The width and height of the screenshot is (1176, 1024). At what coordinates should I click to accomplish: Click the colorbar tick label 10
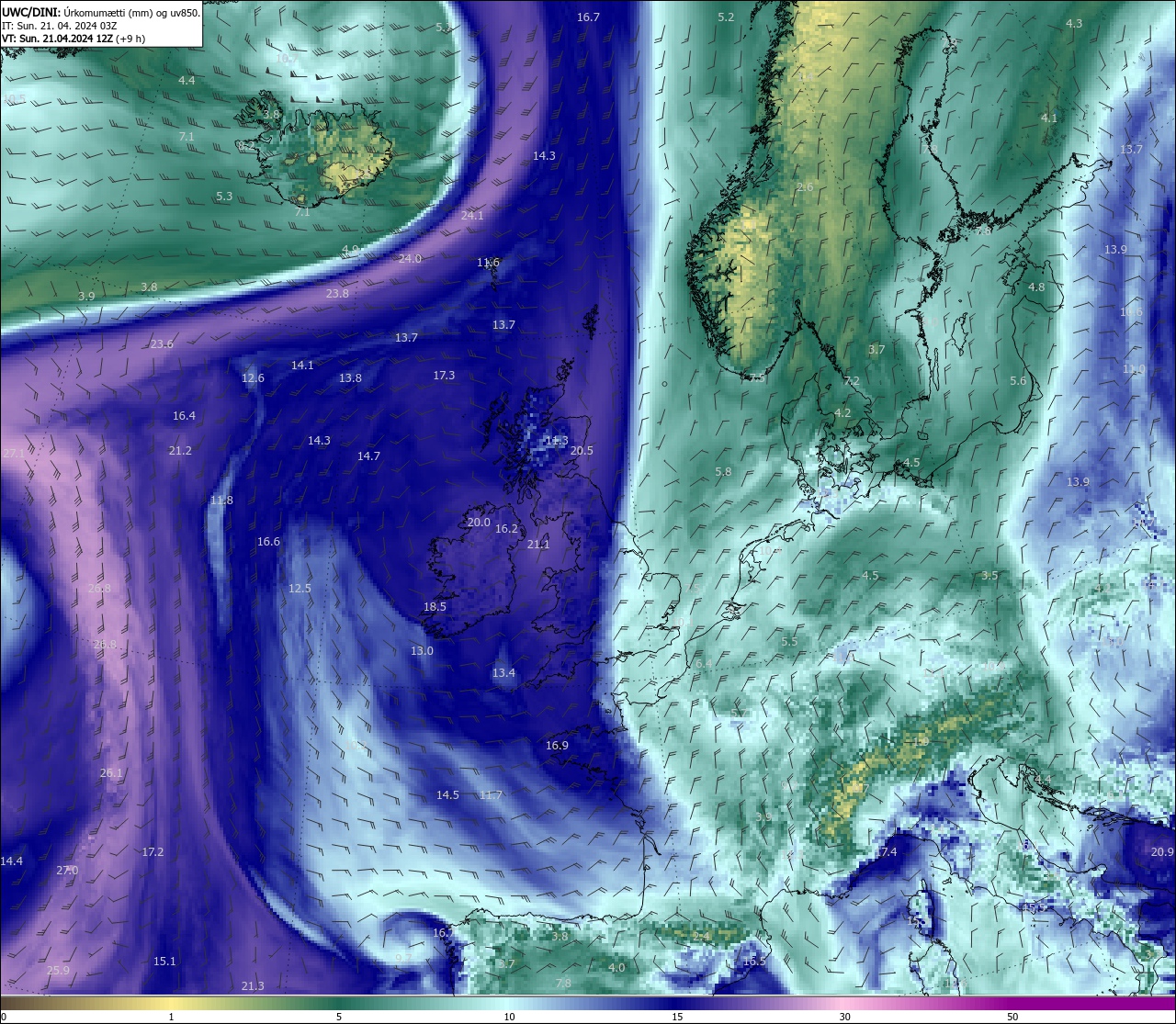[508, 1017]
